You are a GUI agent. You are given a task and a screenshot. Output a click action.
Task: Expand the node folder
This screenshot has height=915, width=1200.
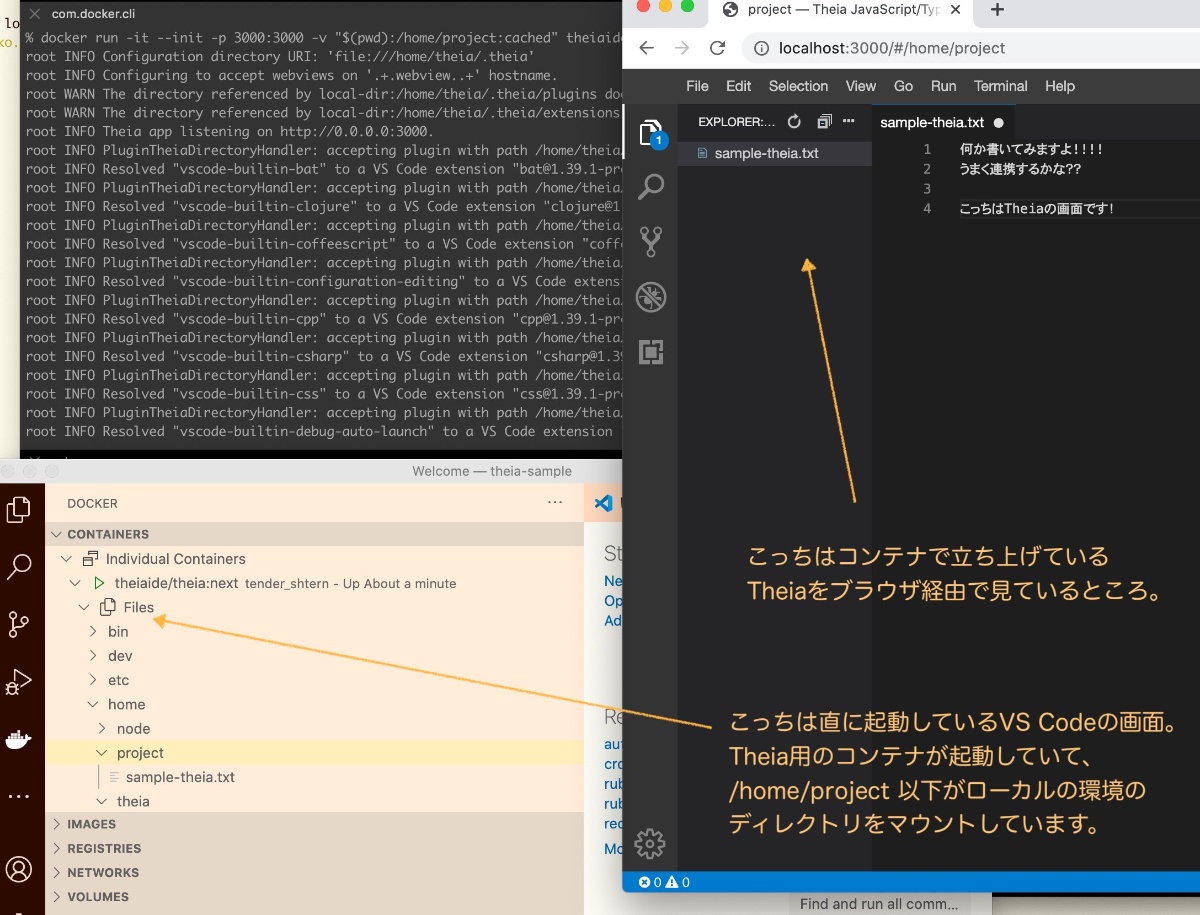[x=102, y=728]
